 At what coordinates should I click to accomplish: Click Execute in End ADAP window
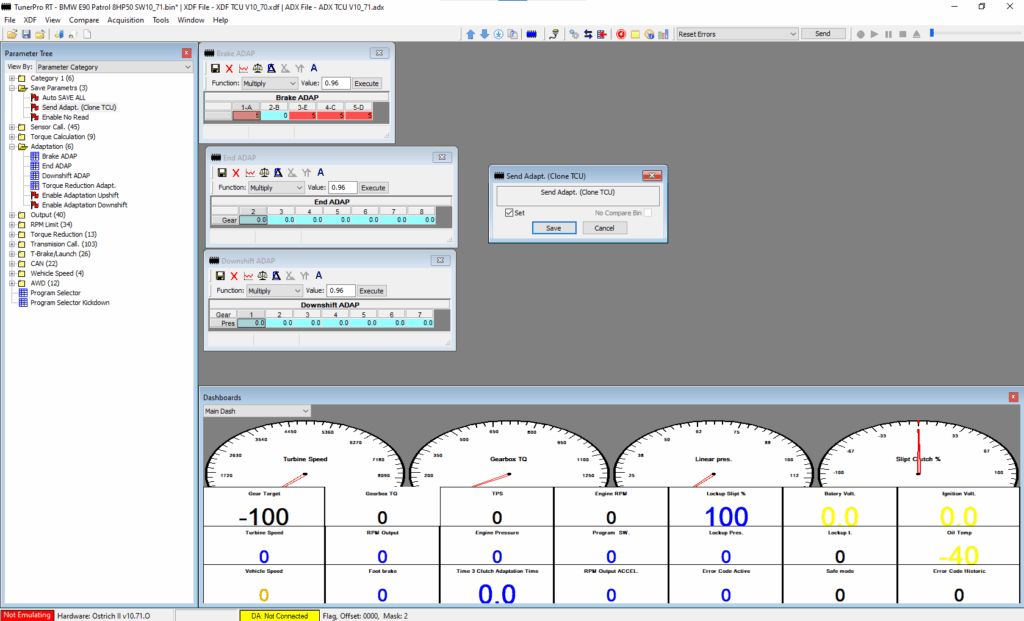pyautogui.click(x=373, y=187)
